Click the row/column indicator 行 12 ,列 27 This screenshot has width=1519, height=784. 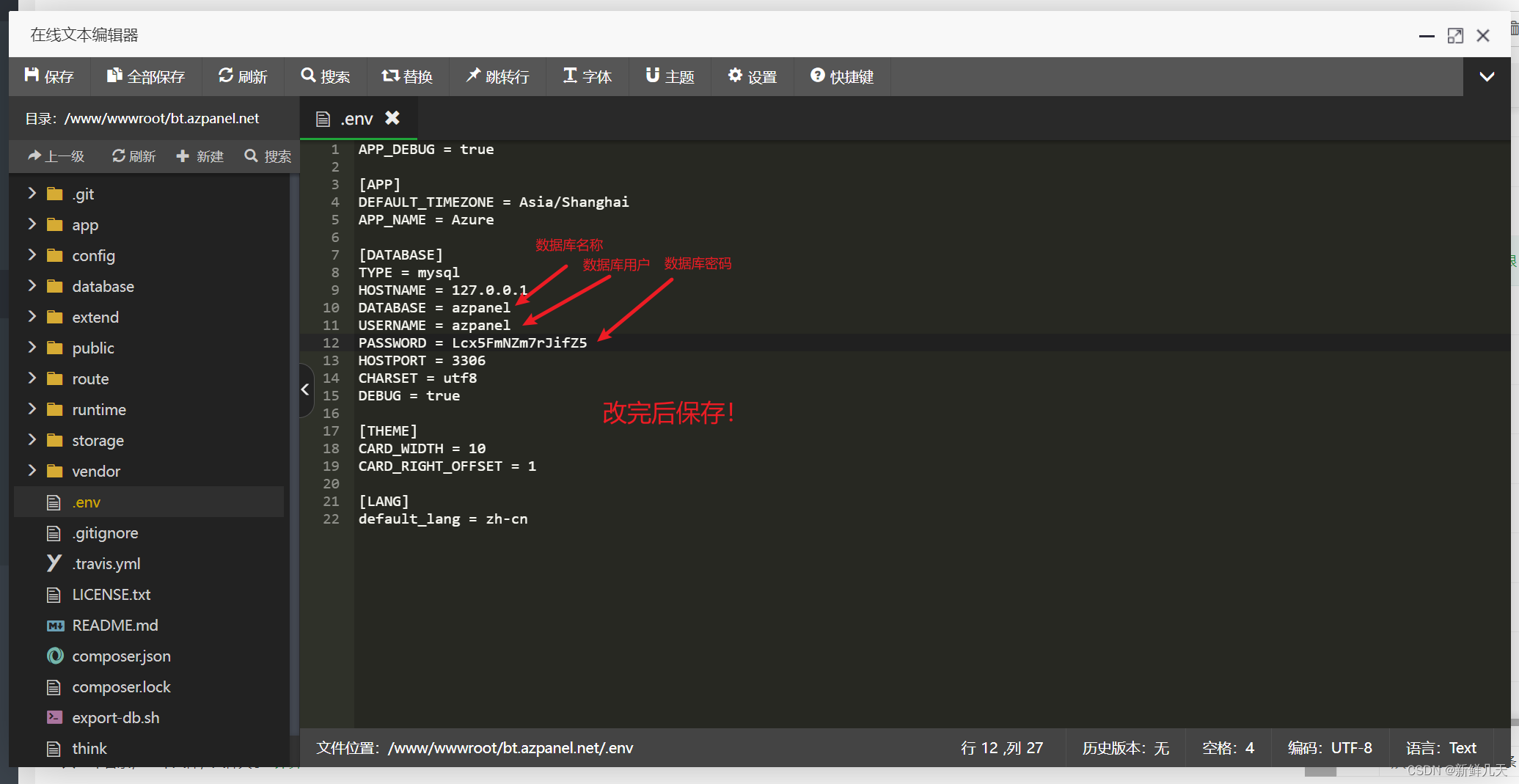pos(1002,748)
